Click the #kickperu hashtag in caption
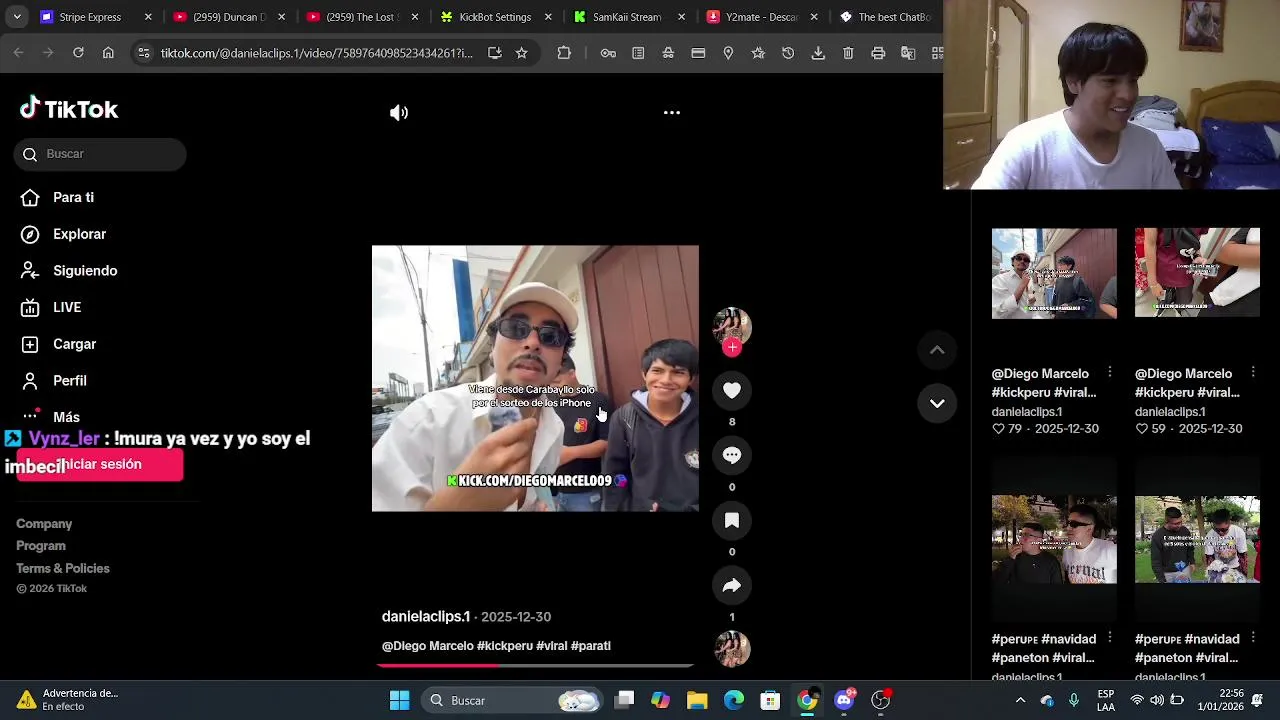 pos(505,646)
